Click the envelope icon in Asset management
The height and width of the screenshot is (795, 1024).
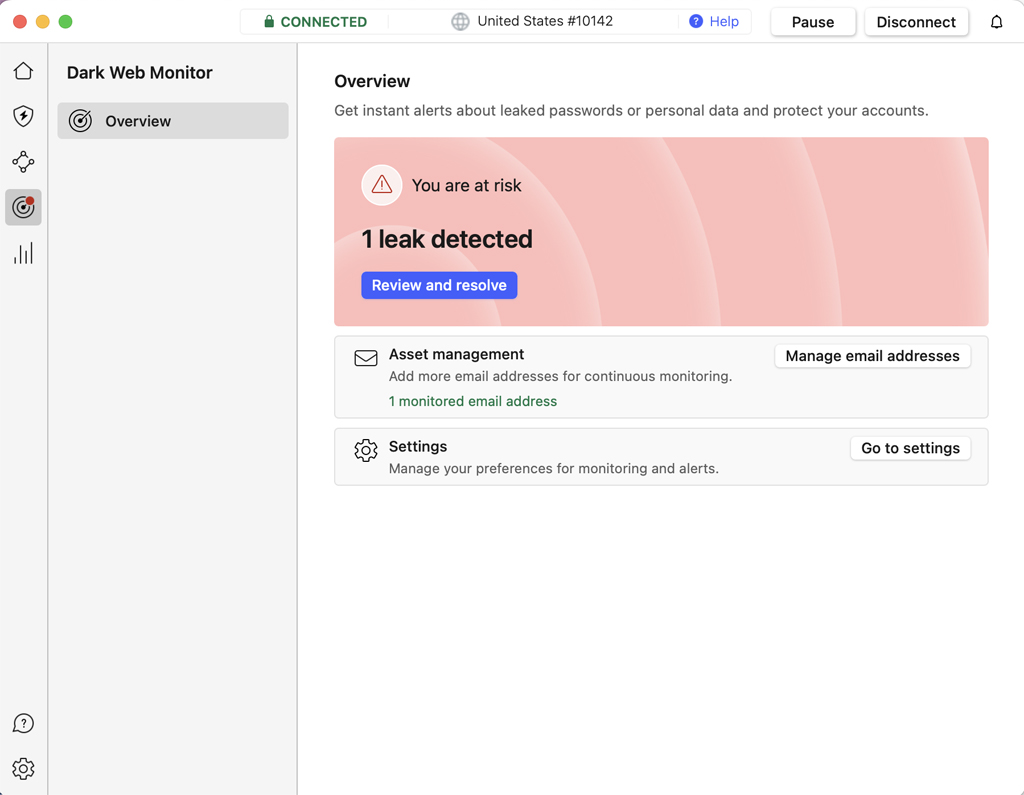tap(365, 357)
